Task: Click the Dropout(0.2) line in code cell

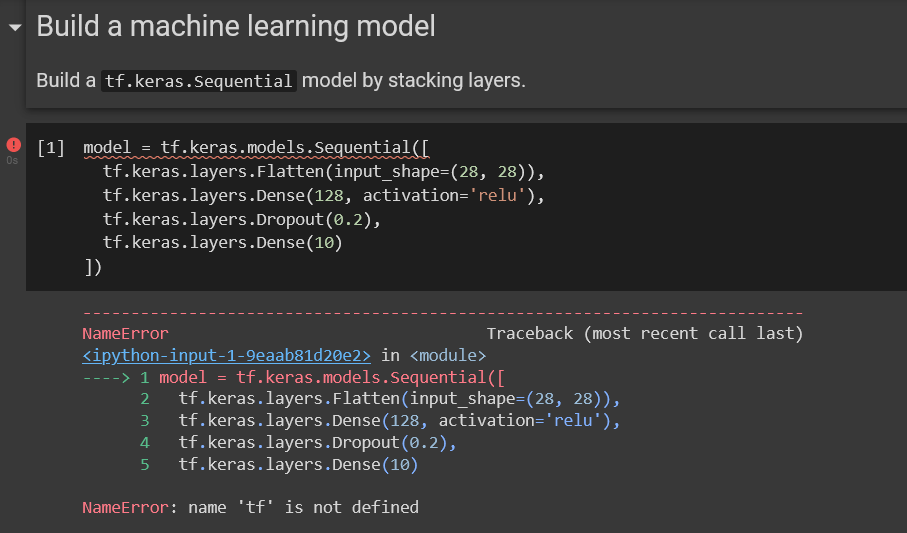Action: (242, 219)
